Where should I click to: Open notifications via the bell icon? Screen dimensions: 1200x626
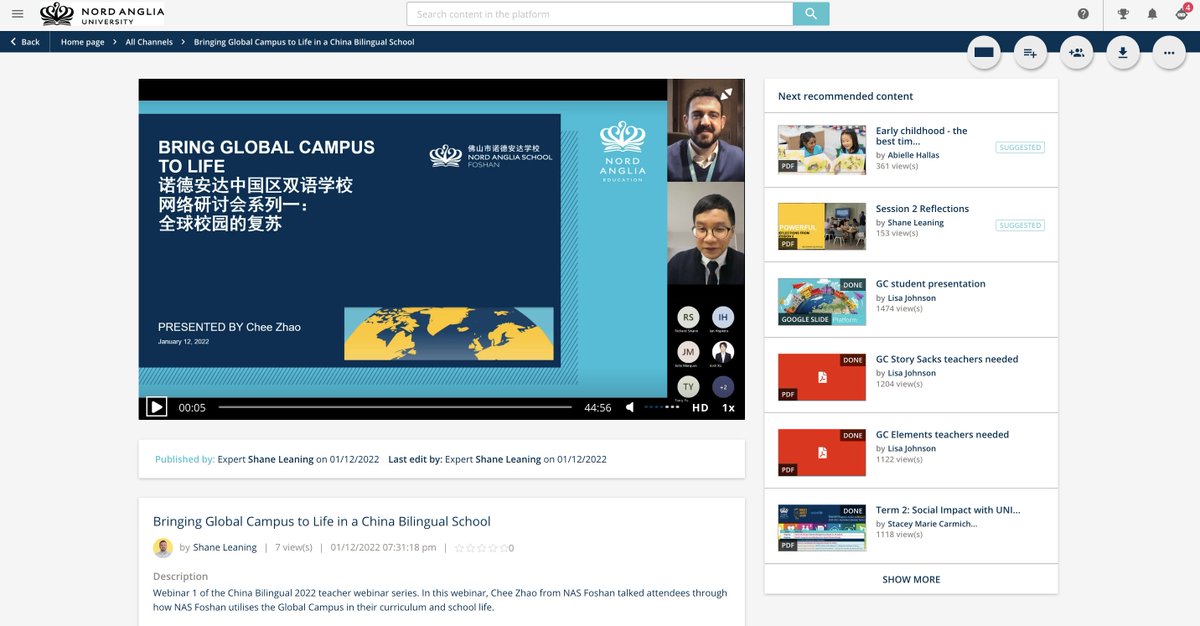click(x=1153, y=13)
